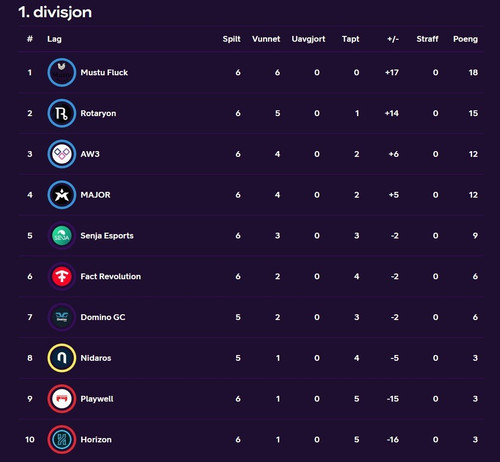Screen dimensions: 500x462
Task: Open the Nidaros team name link
Action: (x=96, y=358)
